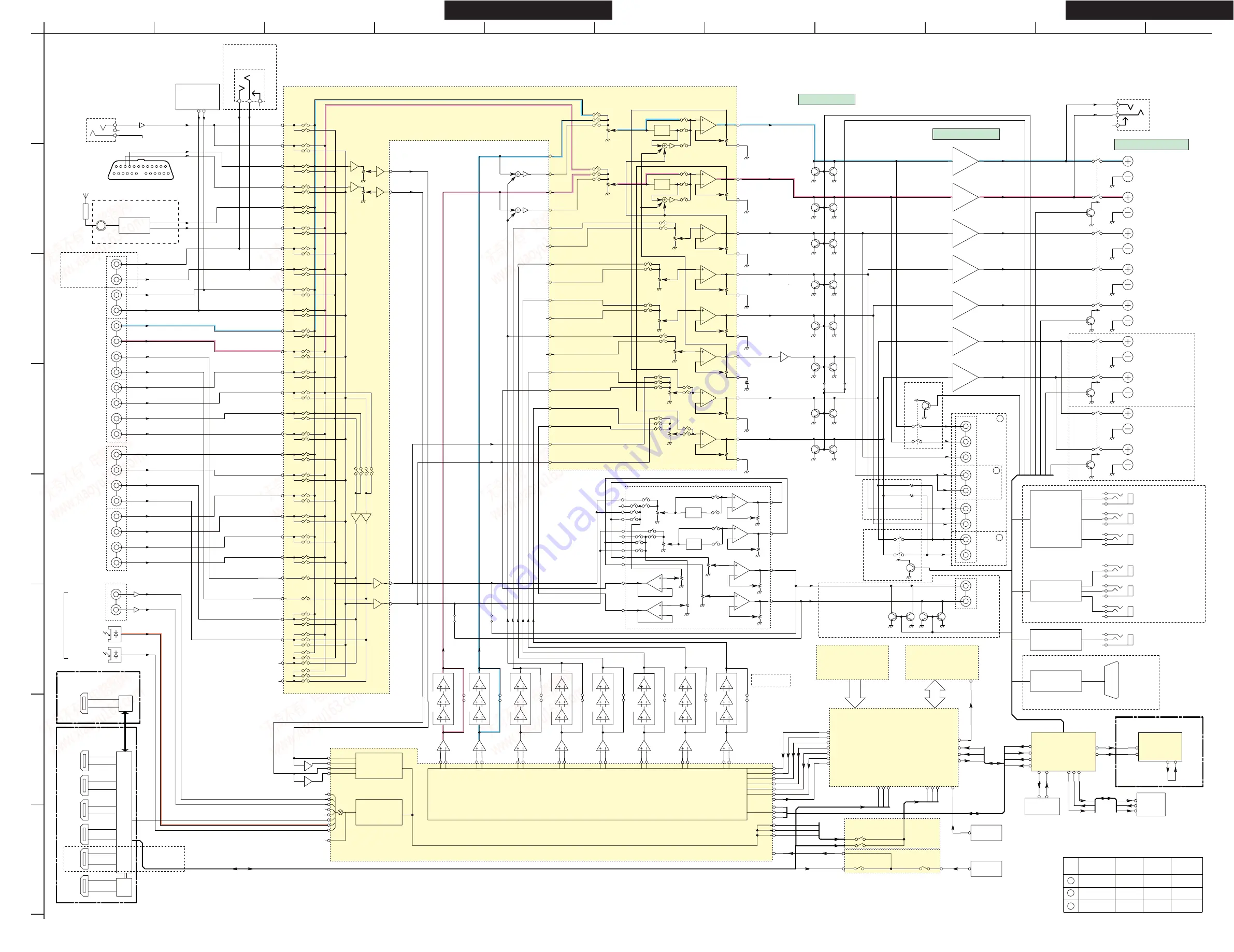The width and height of the screenshot is (1234, 952).
Task: Click the yellow dashed box above double arrow
Action: click(942, 663)
